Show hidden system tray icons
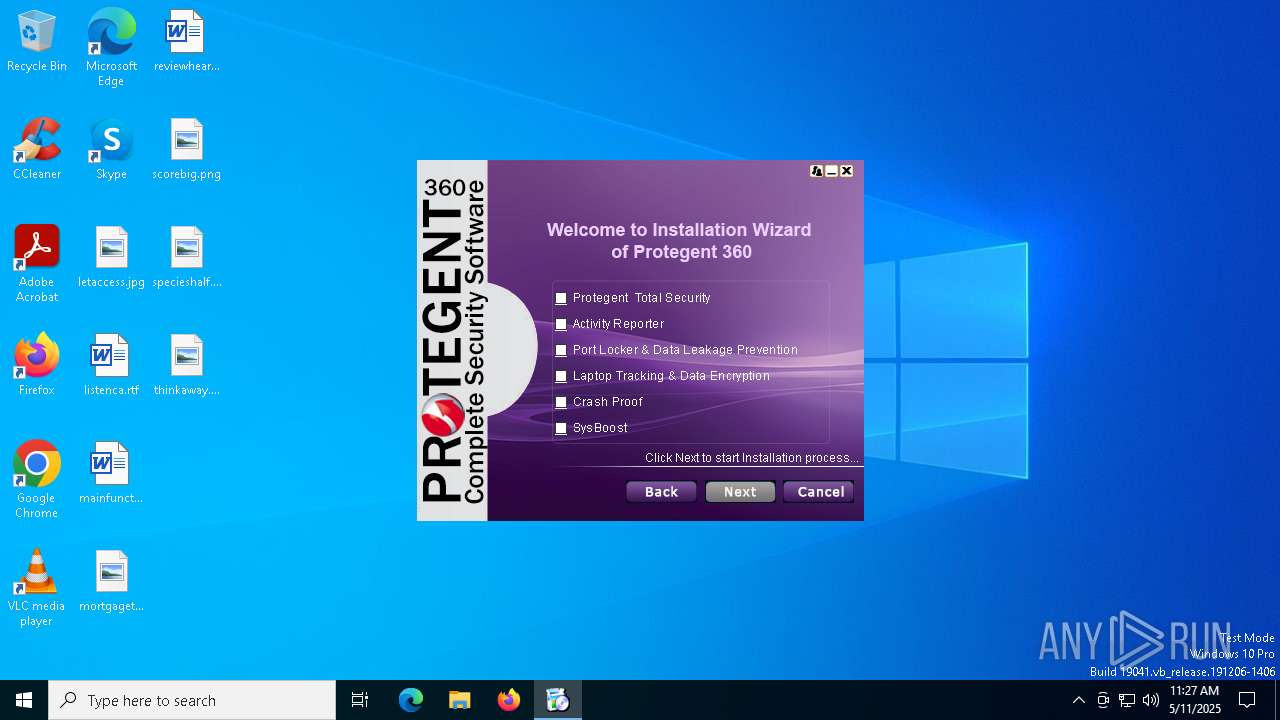The height and width of the screenshot is (720, 1280). [x=1078, y=700]
